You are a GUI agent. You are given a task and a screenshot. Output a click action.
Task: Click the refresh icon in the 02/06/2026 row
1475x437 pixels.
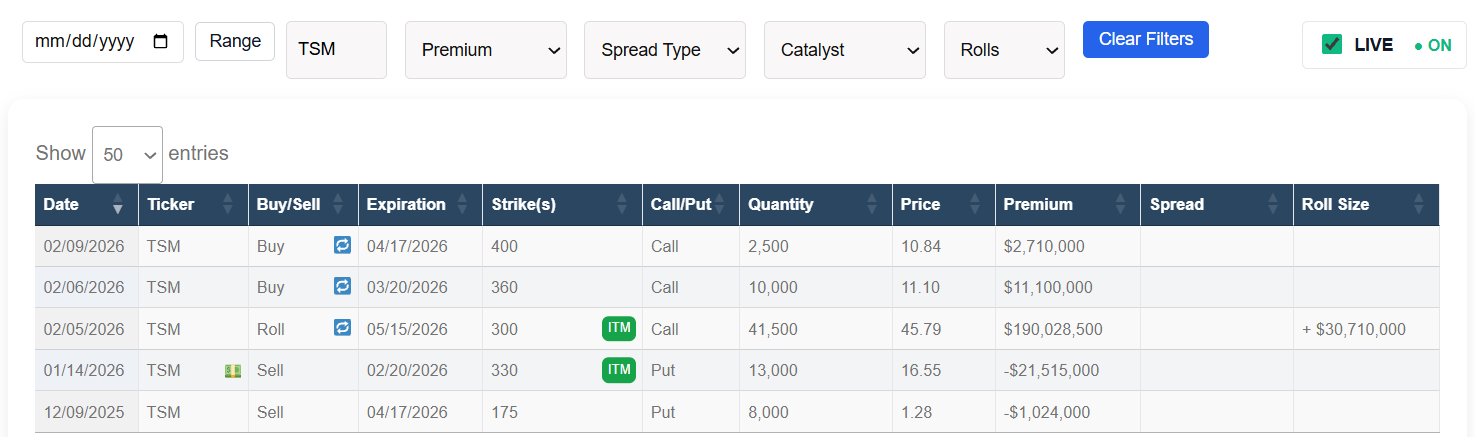coord(342,286)
